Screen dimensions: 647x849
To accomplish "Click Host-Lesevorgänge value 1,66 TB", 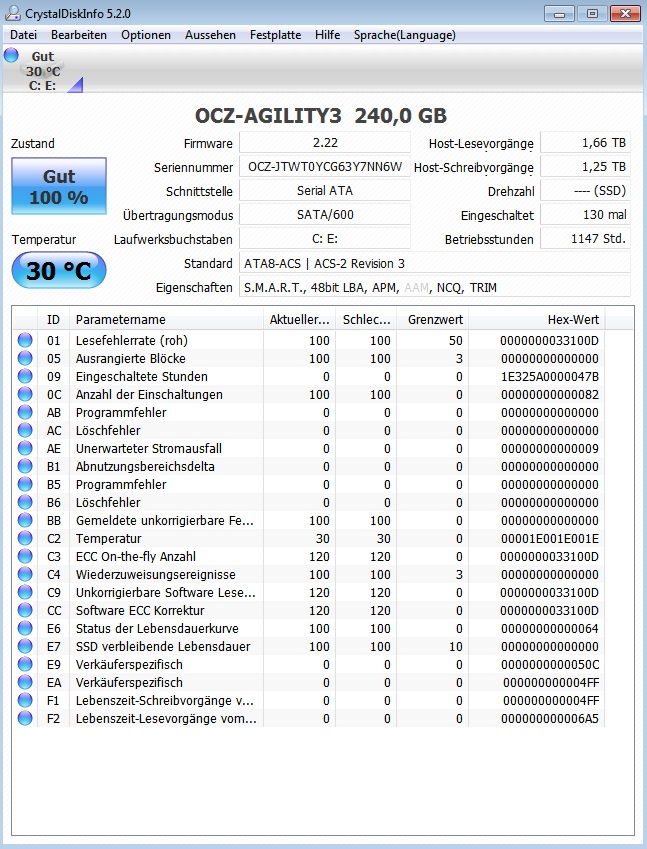I will click(x=585, y=143).
